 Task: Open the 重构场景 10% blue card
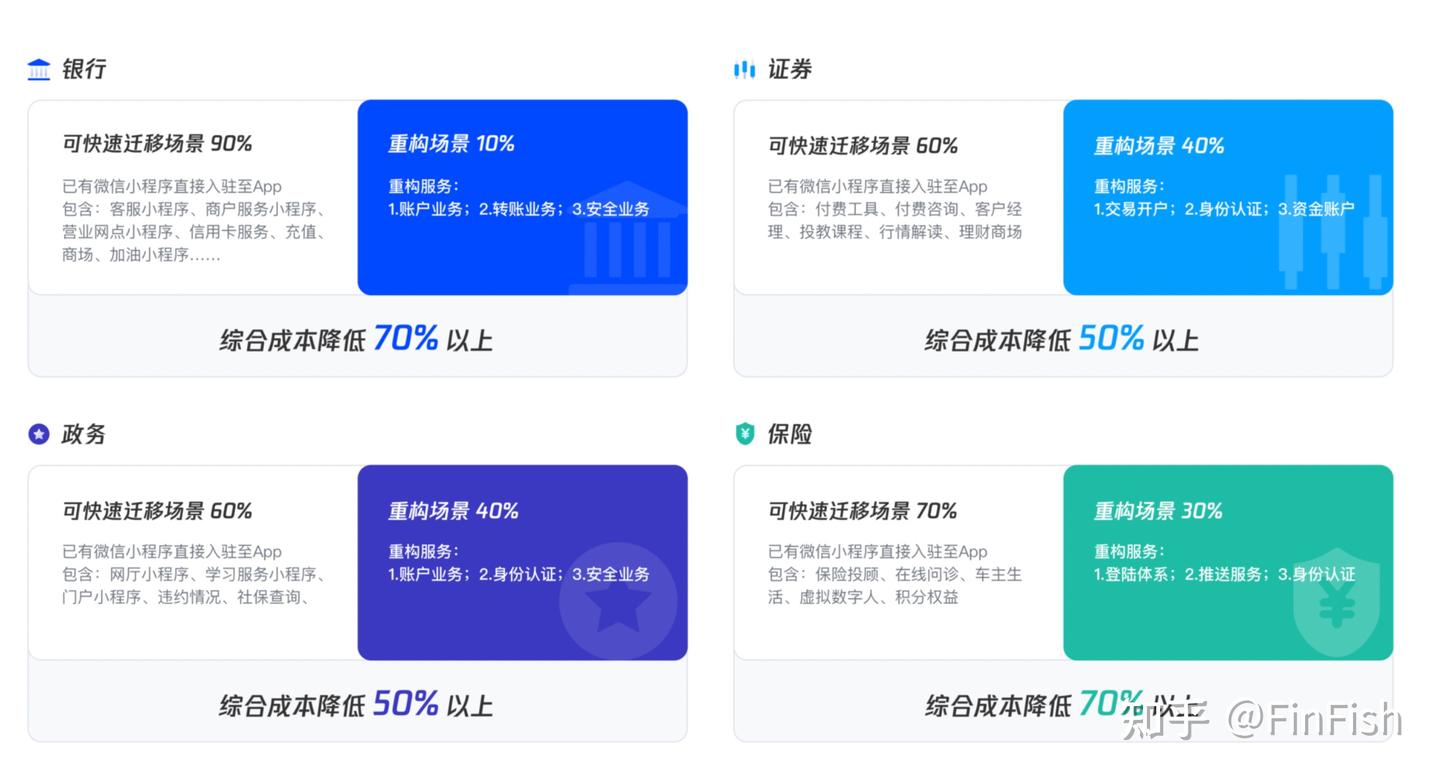pyautogui.click(x=523, y=197)
